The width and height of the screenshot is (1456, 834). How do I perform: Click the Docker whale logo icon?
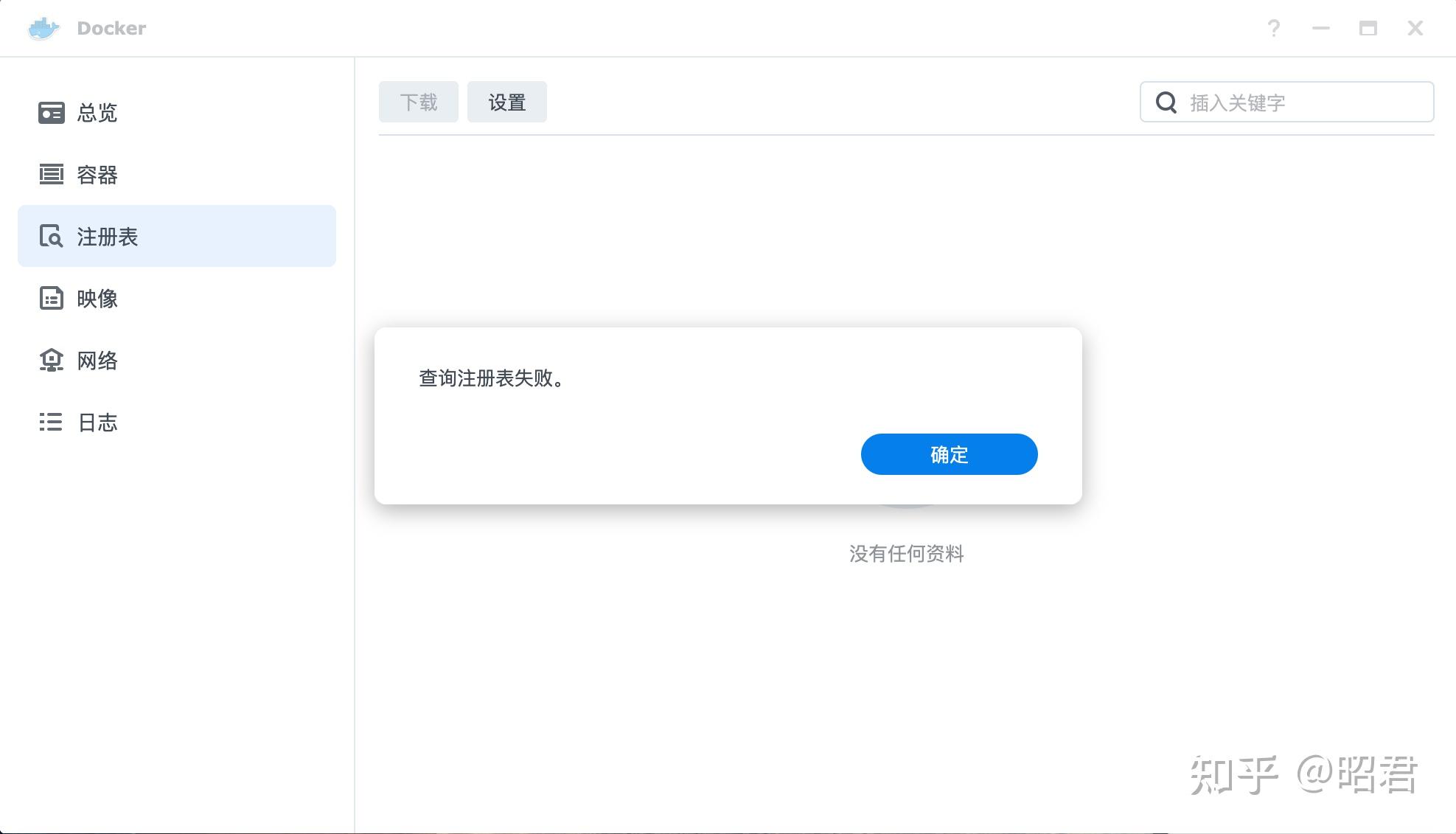43,28
